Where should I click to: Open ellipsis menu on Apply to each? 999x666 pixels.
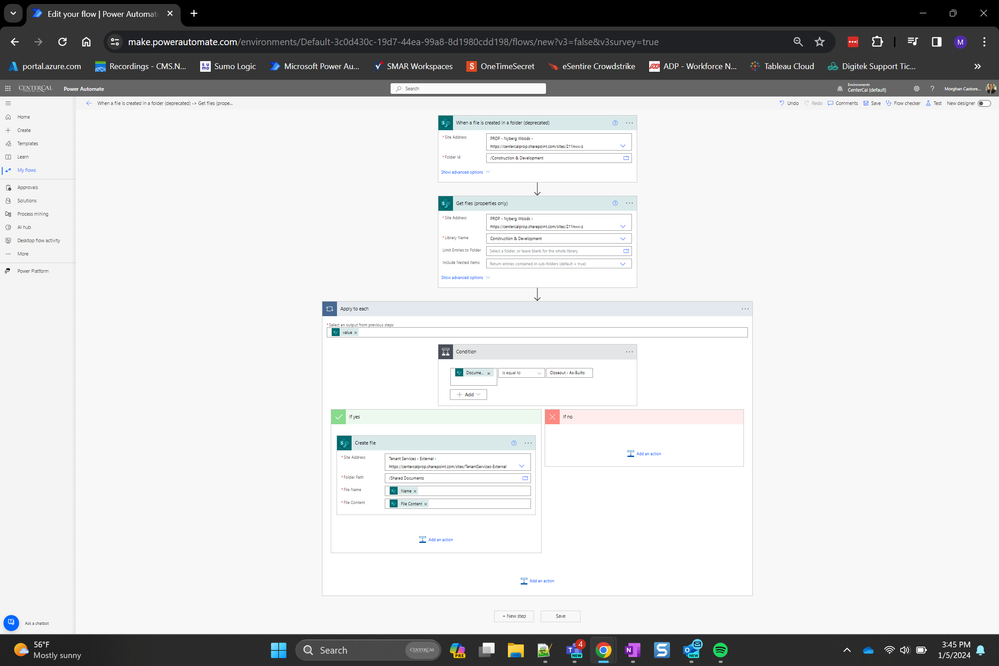(x=745, y=309)
